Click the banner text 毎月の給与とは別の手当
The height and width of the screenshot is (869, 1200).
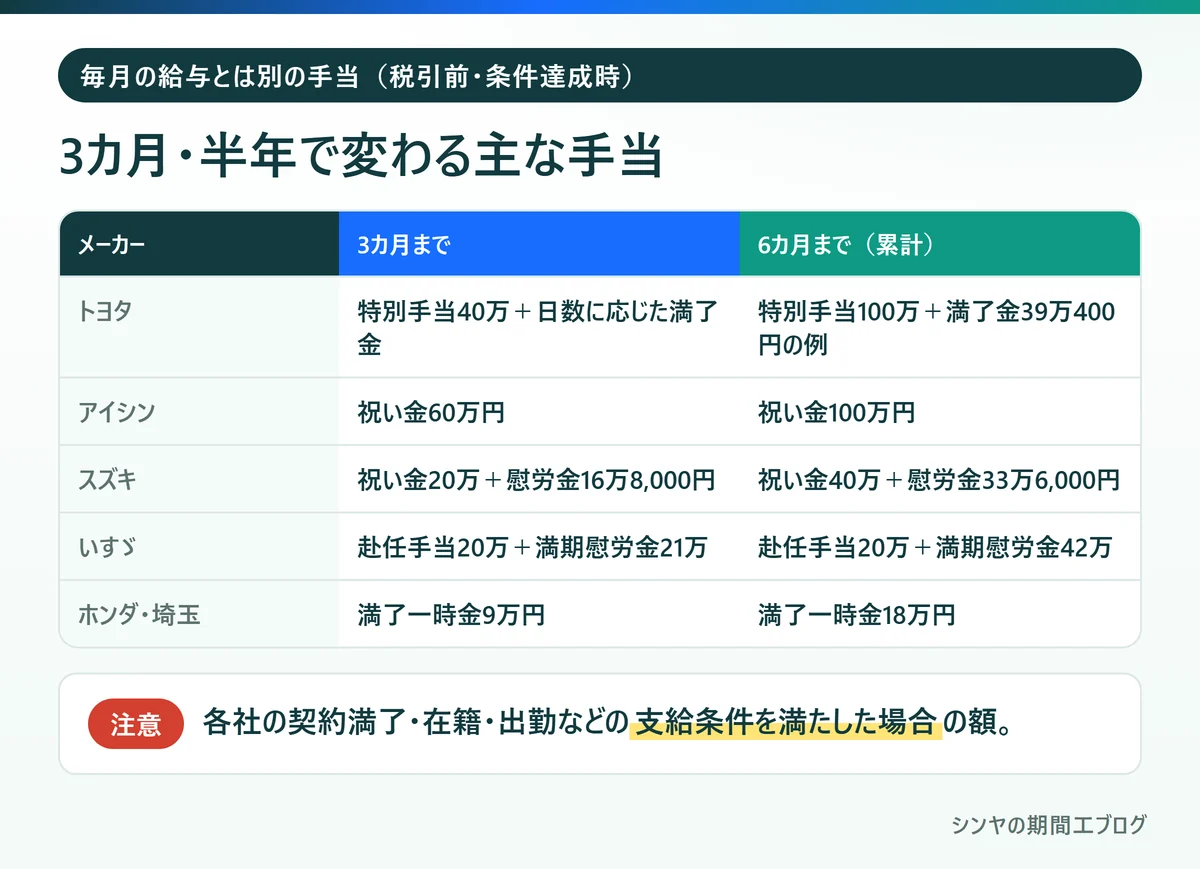pos(218,75)
